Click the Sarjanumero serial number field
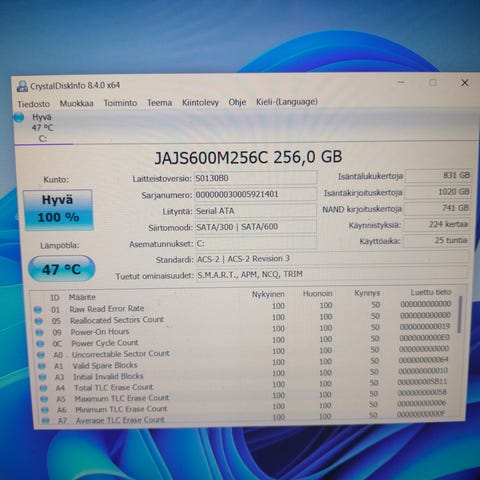Image resolution: width=480 pixels, height=480 pixels. click(255, 194)
